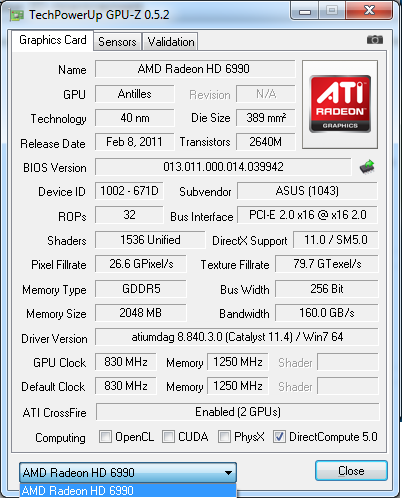
Task: Click the Device ID field
Action: coord(129,191)
